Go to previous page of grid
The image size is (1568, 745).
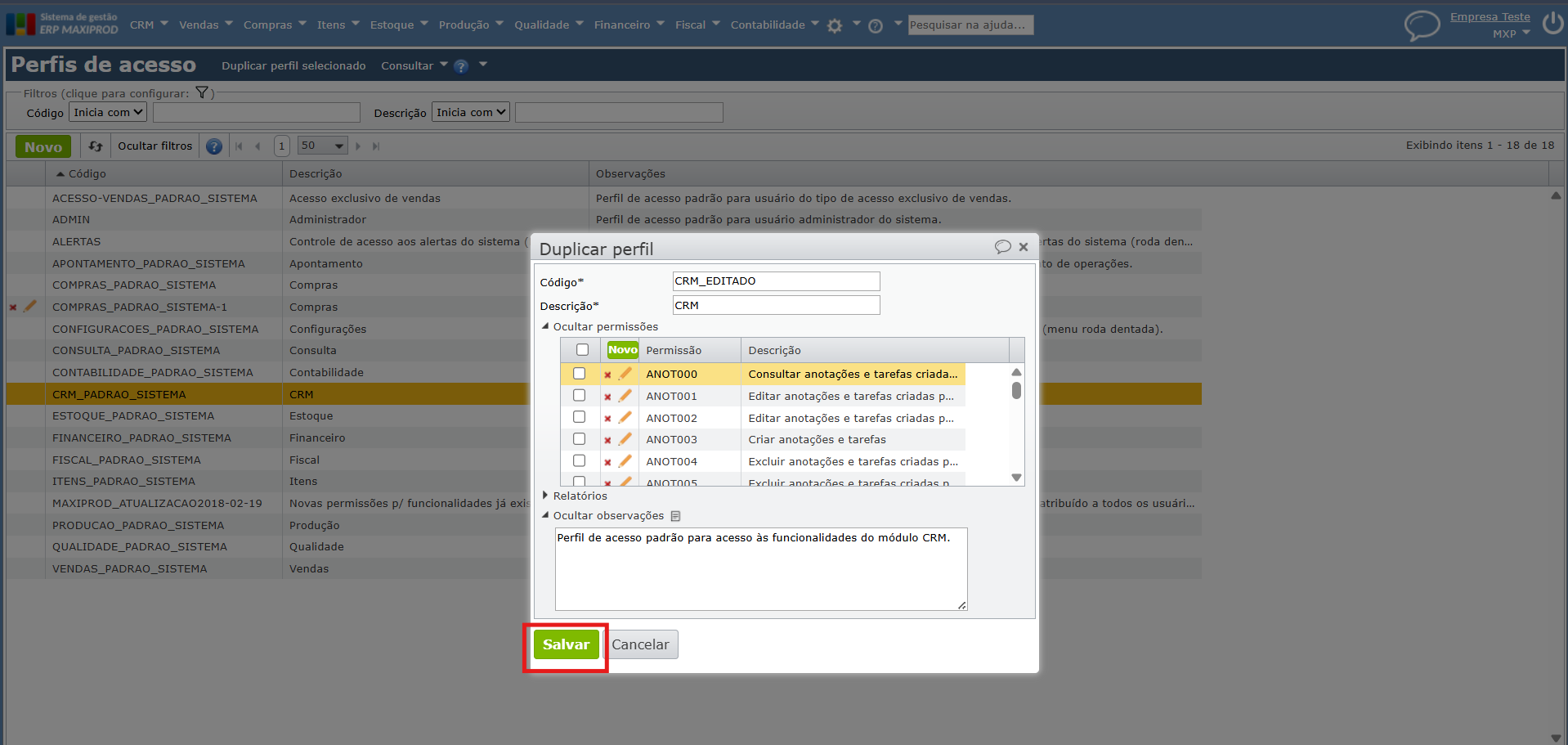(x=258, y=146)
